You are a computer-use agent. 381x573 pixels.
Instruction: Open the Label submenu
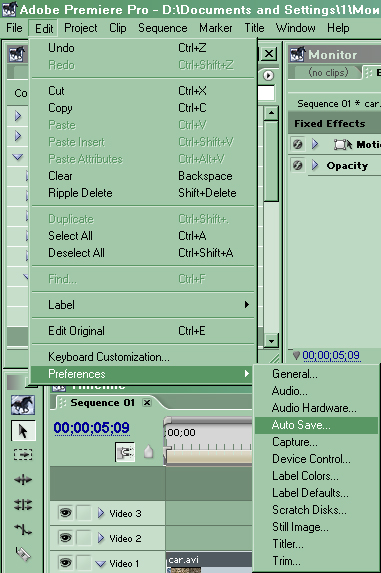click(x=143, y=305)
